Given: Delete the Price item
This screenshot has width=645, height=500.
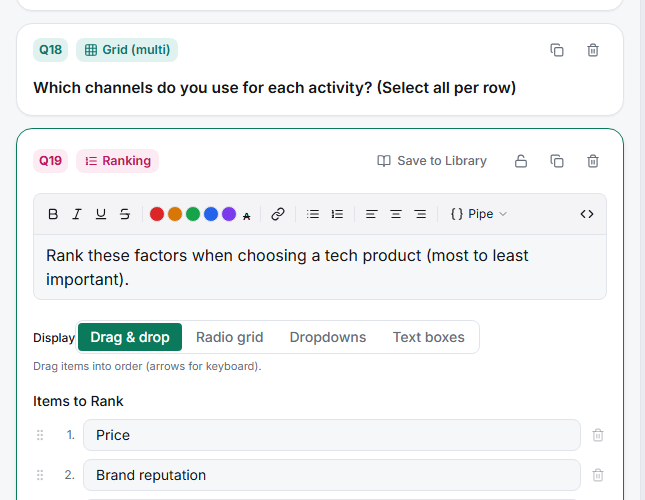Looking at the screenshot, I should coord(598,435).
